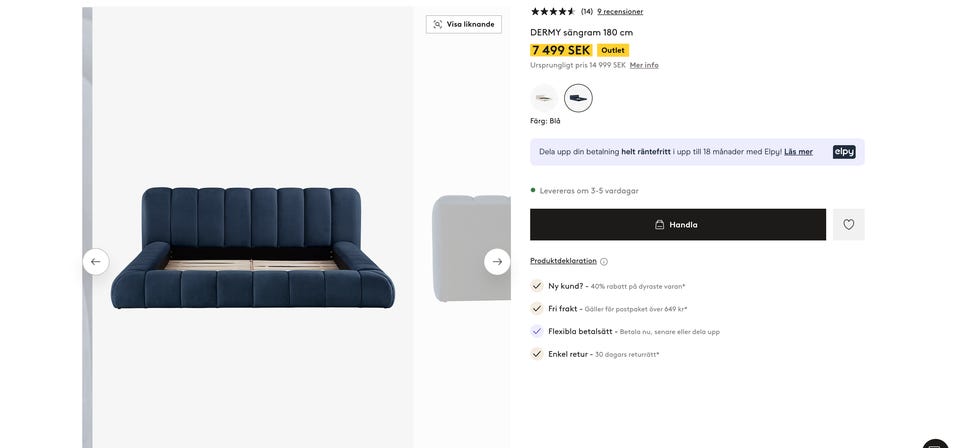Click the checkmark icon beside Ny kund
Image resolution: width=960 pixels, height=448 pixels.
[537, 286]
